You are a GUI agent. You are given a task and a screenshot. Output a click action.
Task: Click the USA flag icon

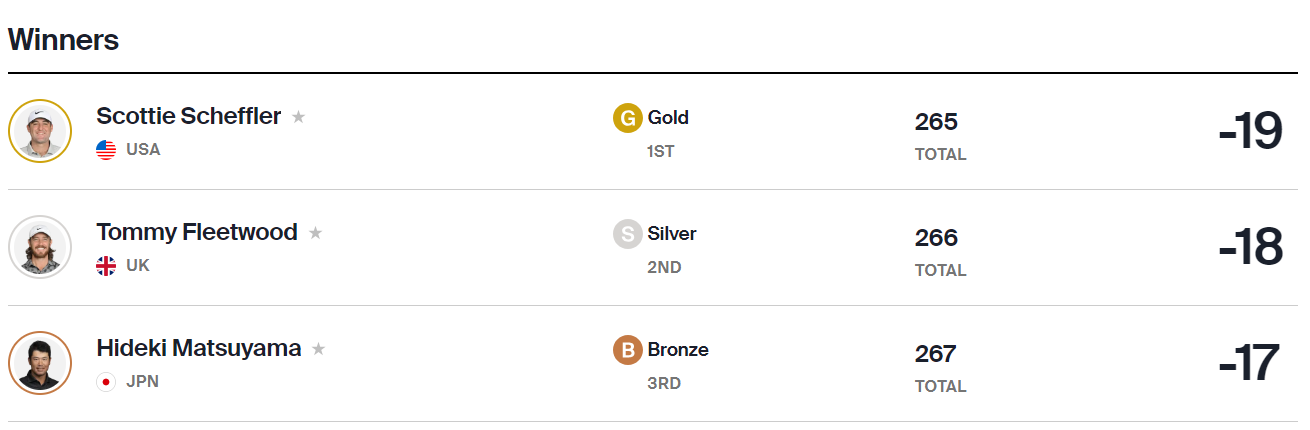106,150
